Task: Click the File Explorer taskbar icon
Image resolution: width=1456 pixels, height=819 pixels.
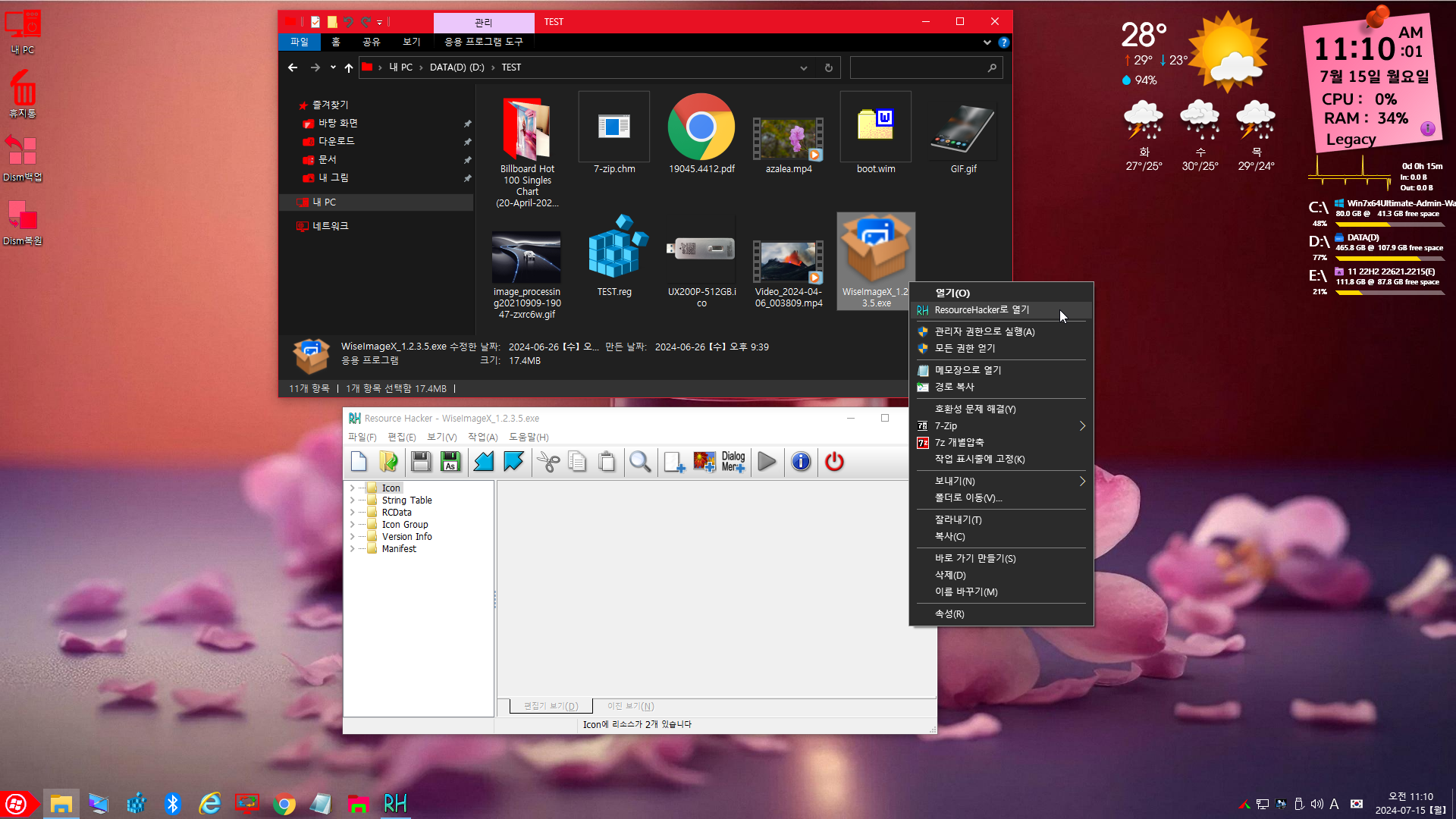Action: pyautogui.click(x=61, y=804)
